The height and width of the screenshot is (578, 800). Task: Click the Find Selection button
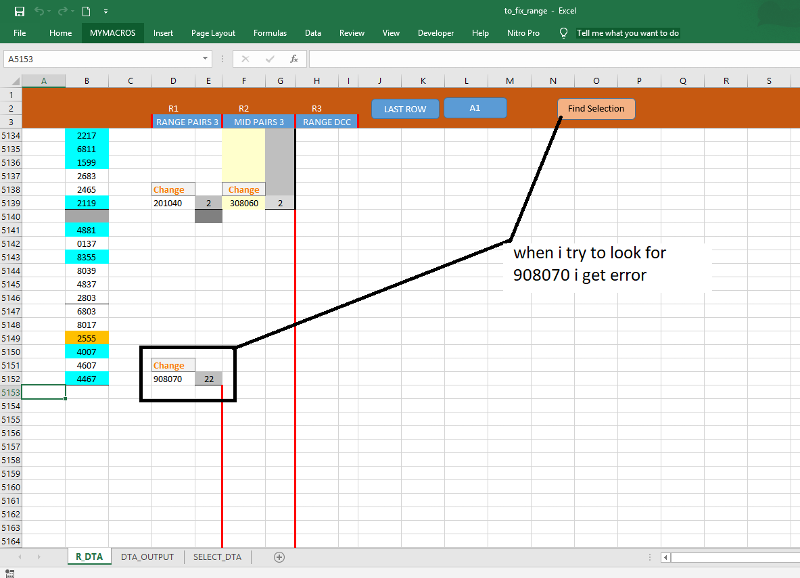coord(595,108)
